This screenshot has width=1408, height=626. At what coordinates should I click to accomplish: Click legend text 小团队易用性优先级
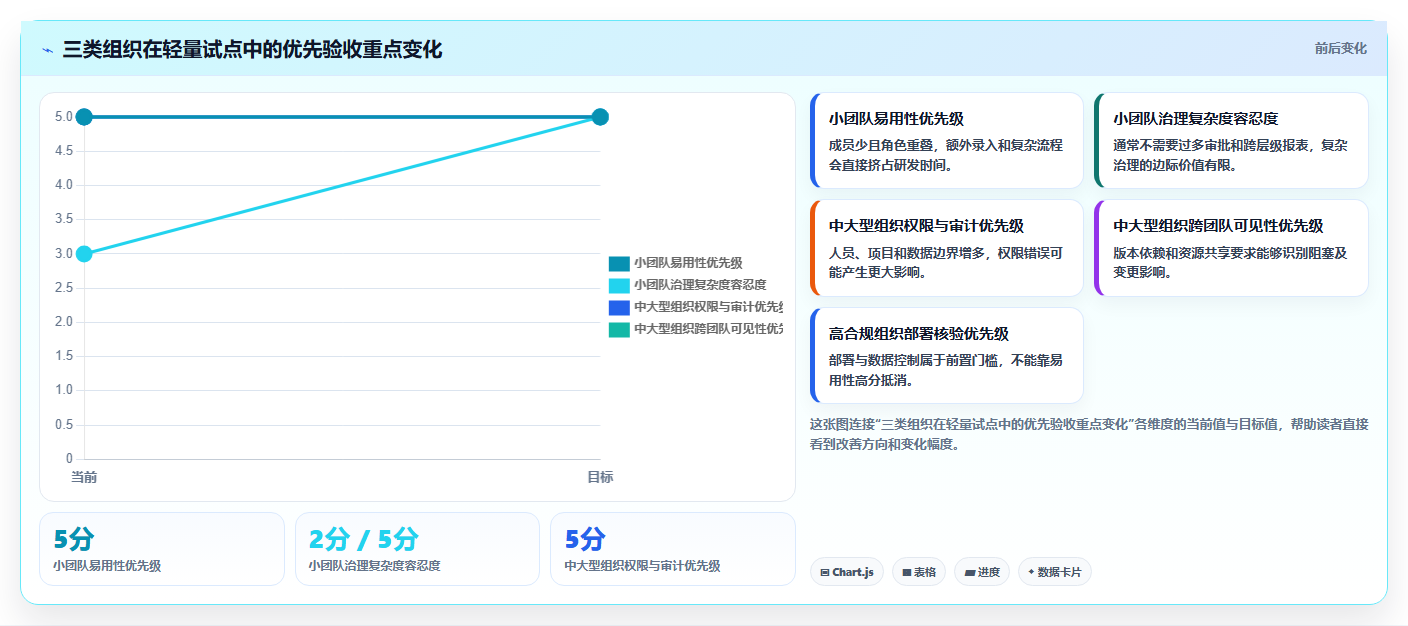click(688, 263)
